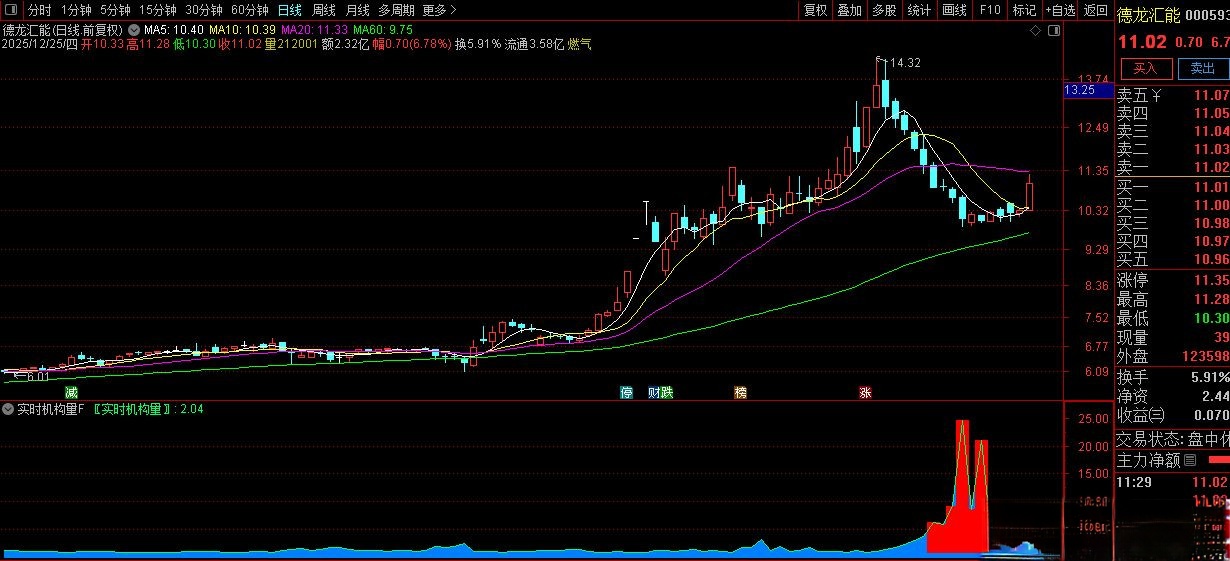Open the list icon next to 主力净额

[1190, 460]
